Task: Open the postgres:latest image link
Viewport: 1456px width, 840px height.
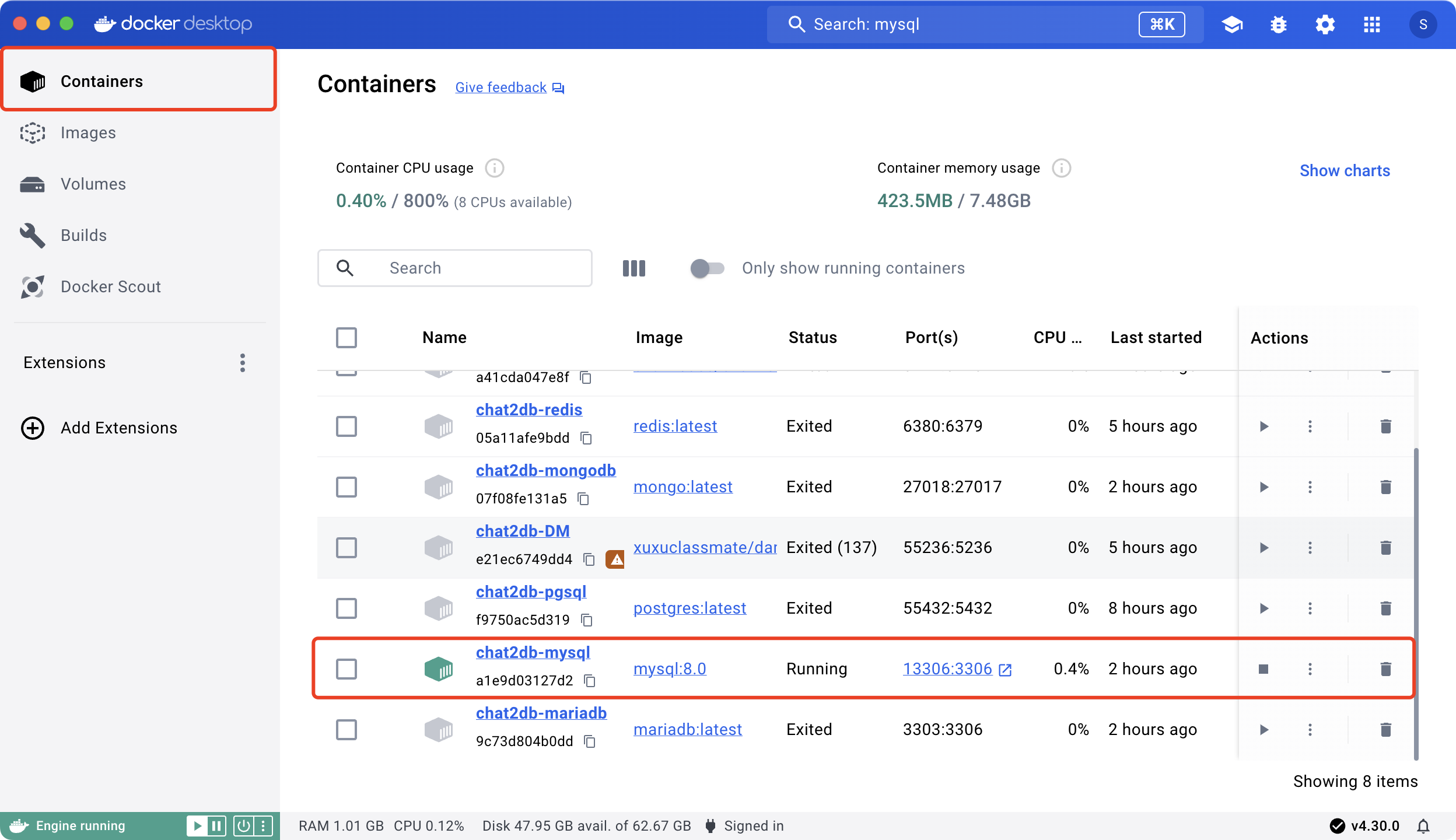Action: click(689, 608)
